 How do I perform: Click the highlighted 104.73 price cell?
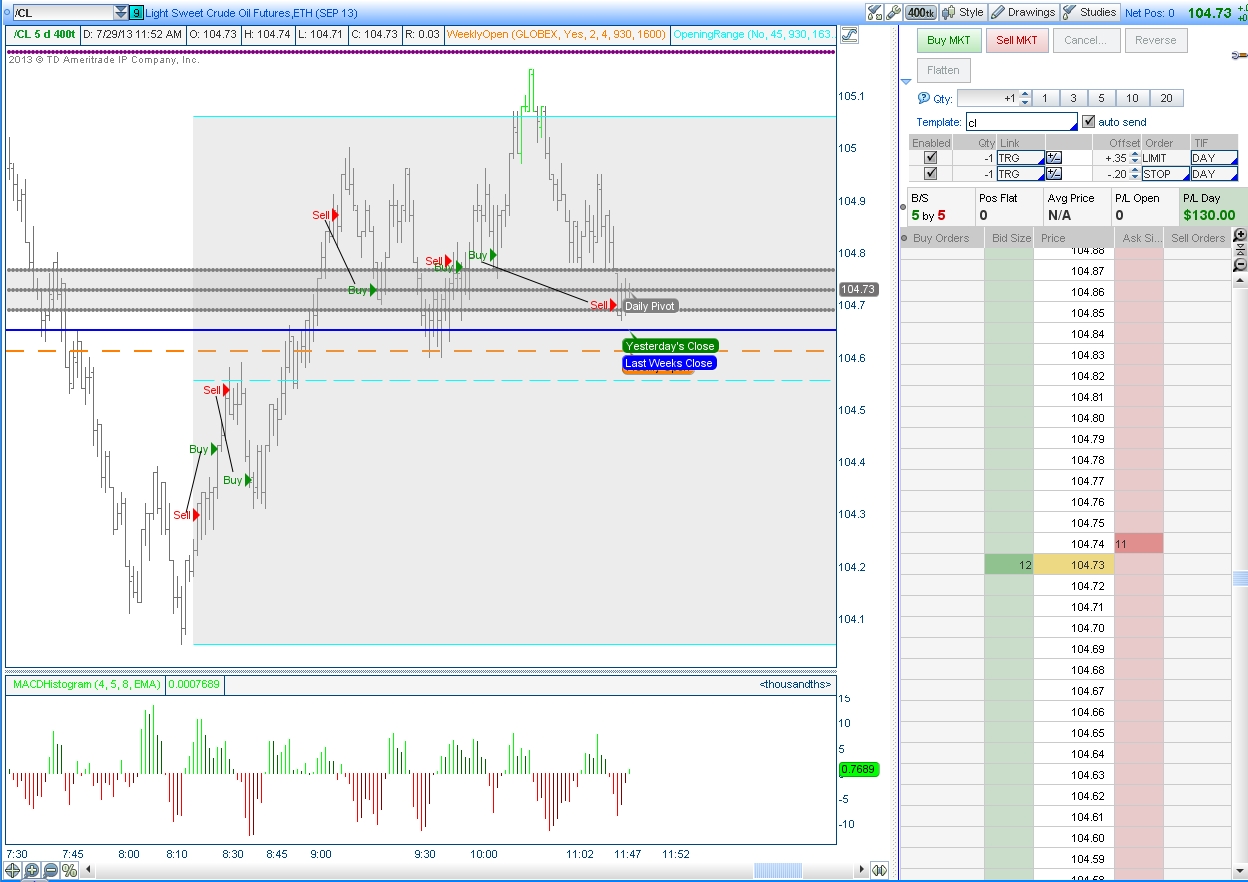click(1073, 565)
